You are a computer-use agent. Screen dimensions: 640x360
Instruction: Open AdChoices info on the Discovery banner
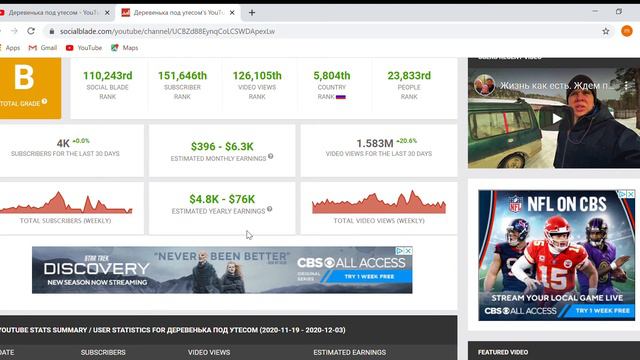[400, 251]
